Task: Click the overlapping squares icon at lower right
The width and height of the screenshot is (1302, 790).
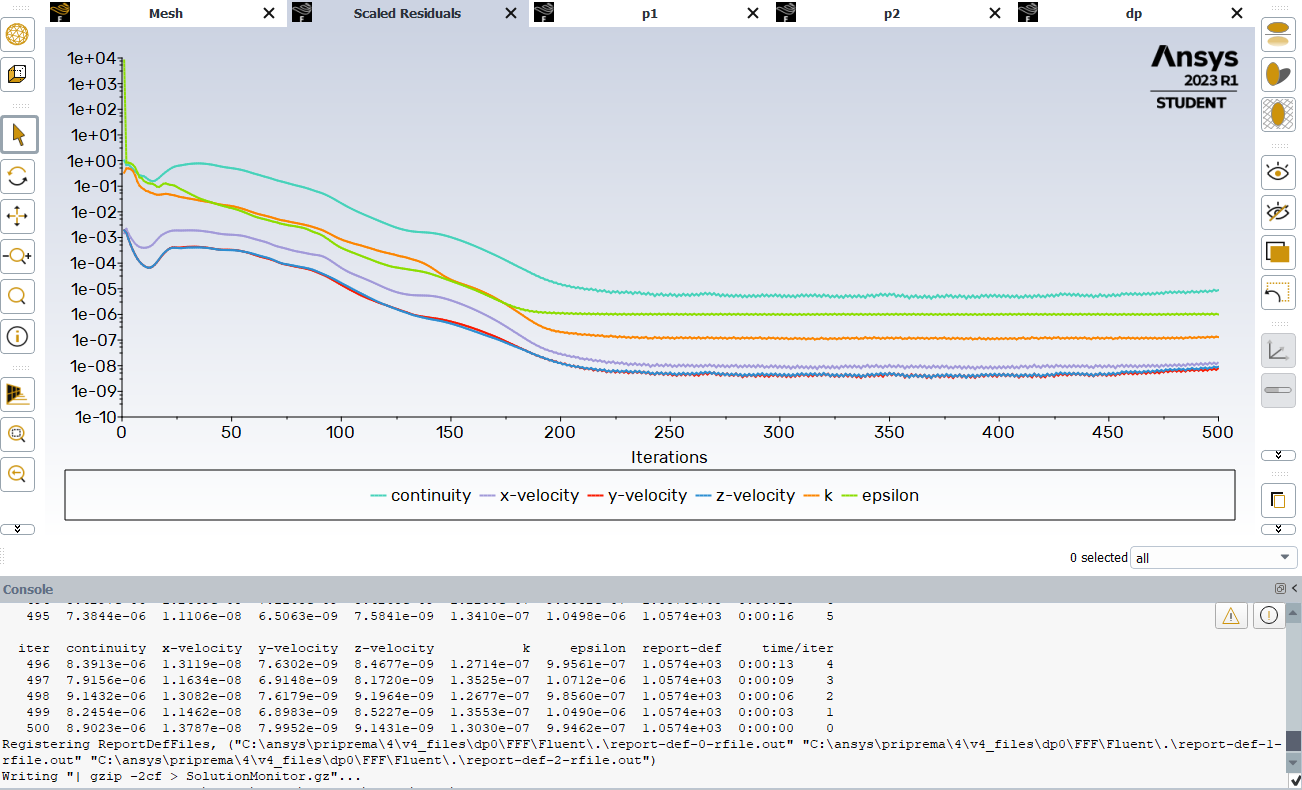Action: tap(1278, 499)
